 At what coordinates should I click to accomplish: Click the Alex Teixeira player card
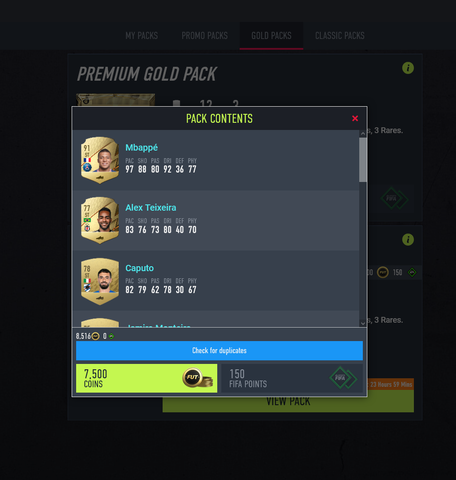(100, 220)
